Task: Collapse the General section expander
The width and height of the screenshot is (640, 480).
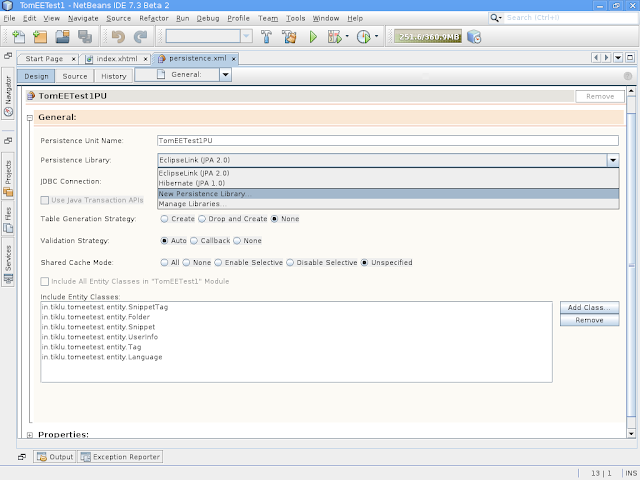Action: 30,118
